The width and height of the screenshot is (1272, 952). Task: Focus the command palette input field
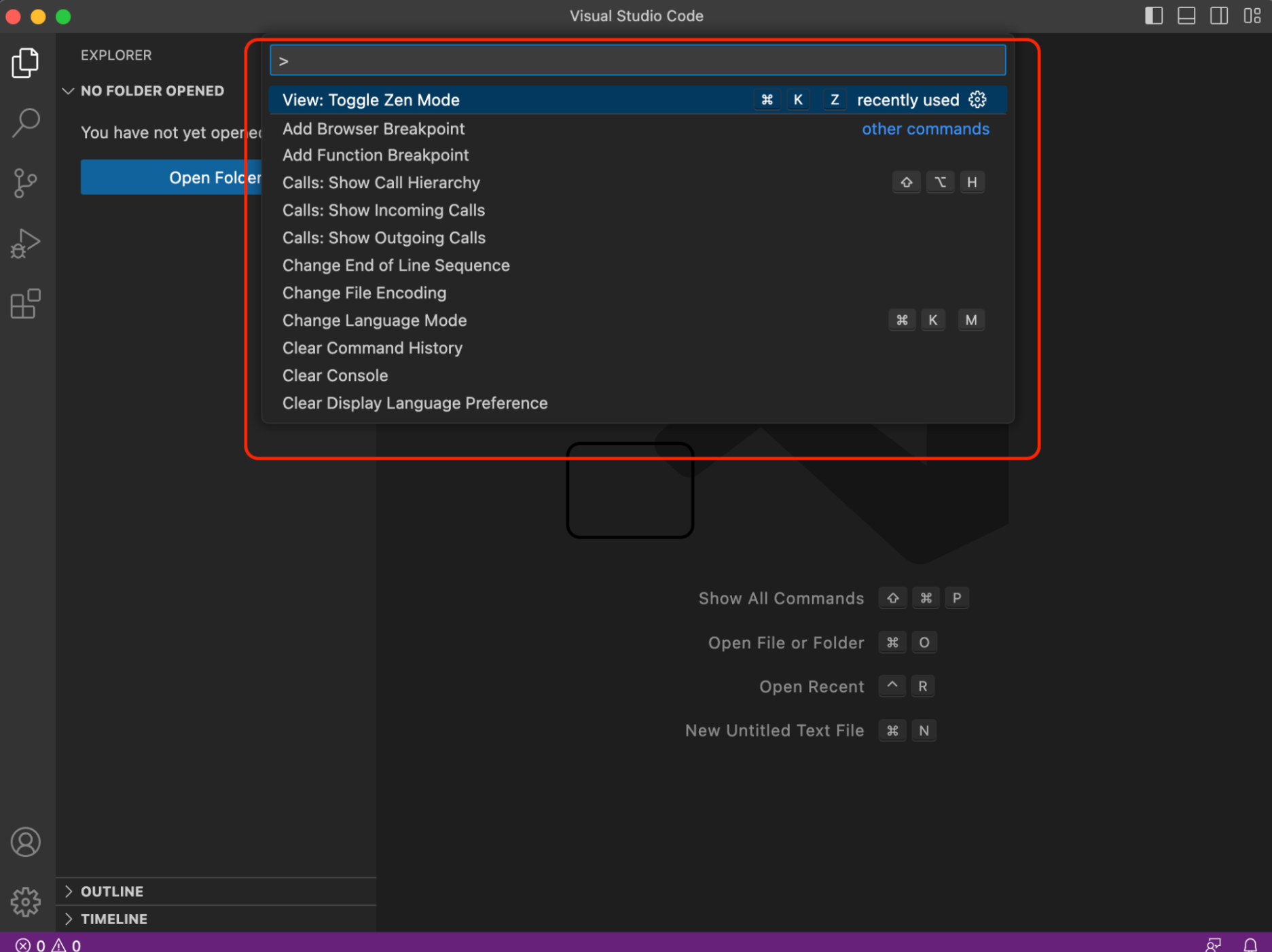[638, 60]
